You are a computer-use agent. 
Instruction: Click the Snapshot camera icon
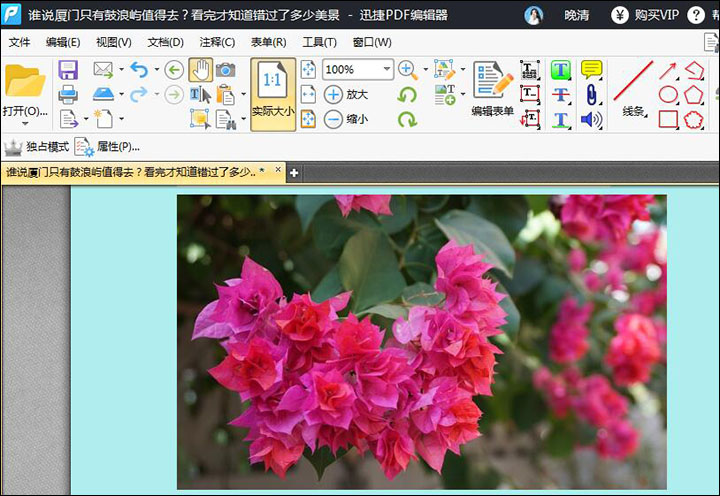(x=226, y=70)
